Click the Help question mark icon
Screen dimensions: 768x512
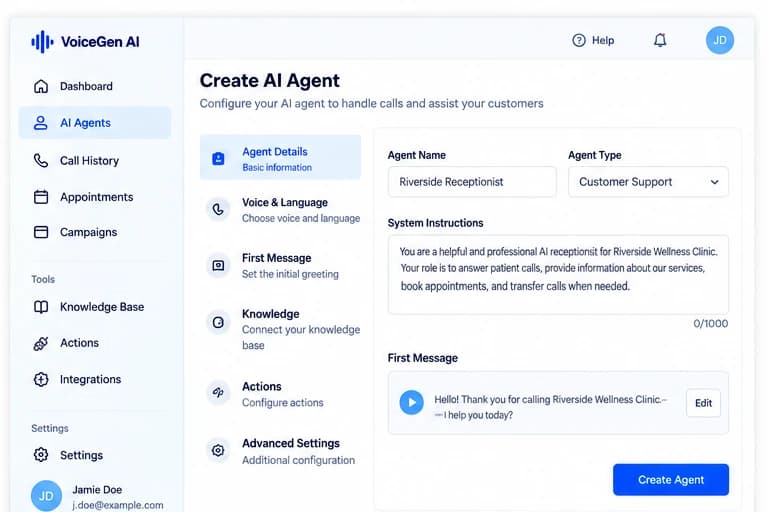pos(578,40)
